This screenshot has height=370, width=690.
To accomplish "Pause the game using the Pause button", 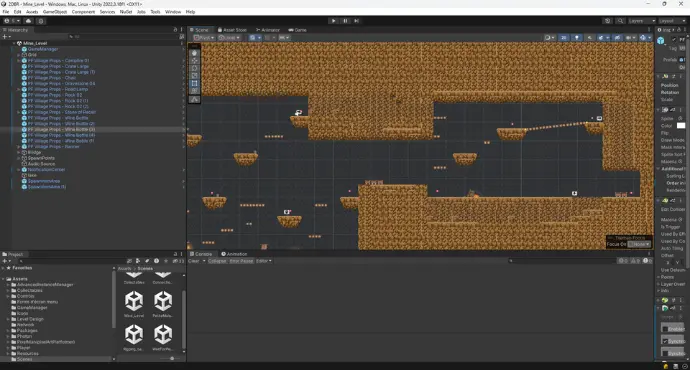I will [345, 21].
